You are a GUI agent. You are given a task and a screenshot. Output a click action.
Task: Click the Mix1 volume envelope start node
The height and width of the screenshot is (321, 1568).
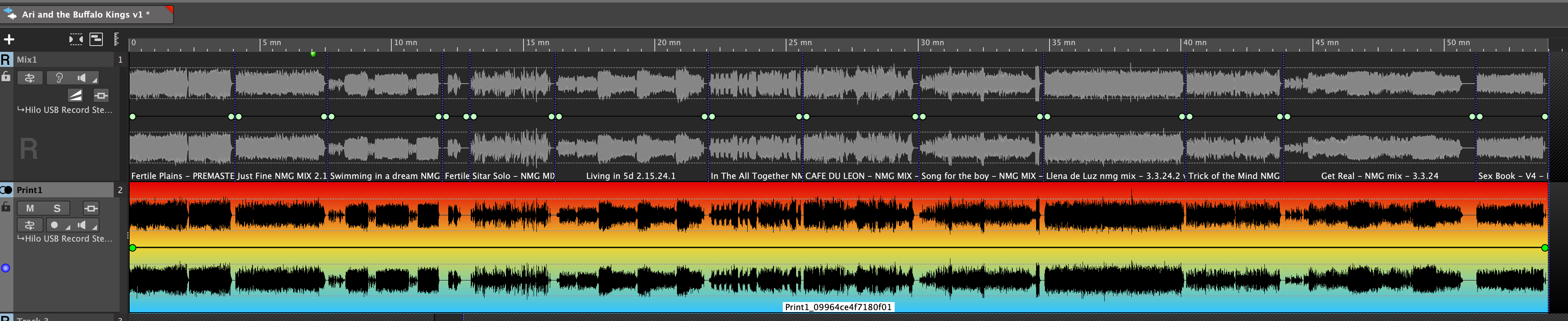click(133, 116)
